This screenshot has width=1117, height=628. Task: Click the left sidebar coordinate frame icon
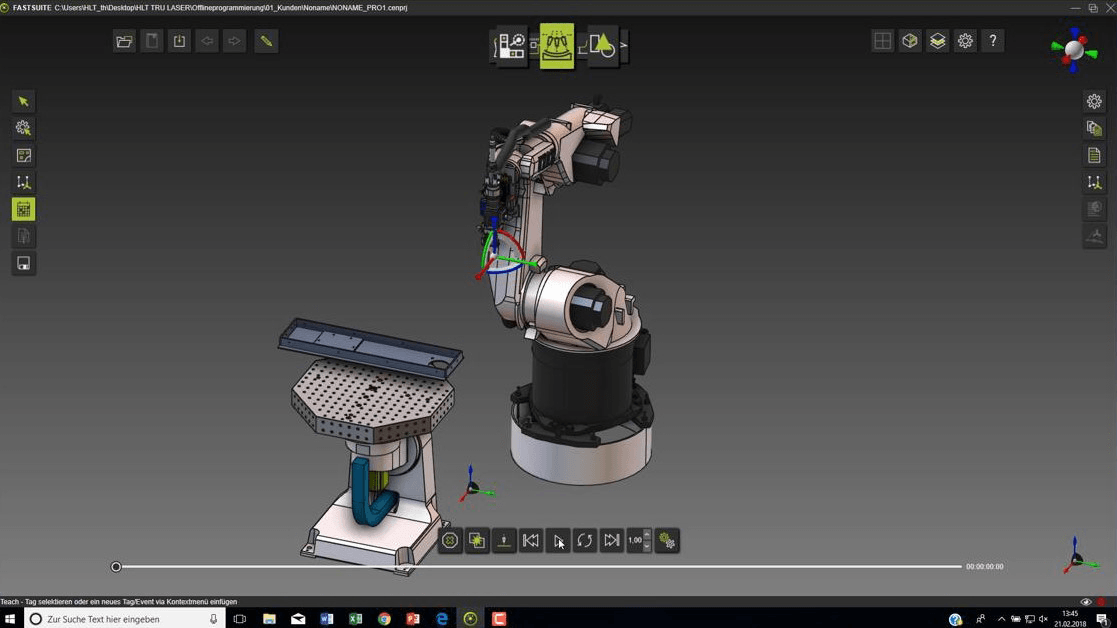[x=24, y=182]
